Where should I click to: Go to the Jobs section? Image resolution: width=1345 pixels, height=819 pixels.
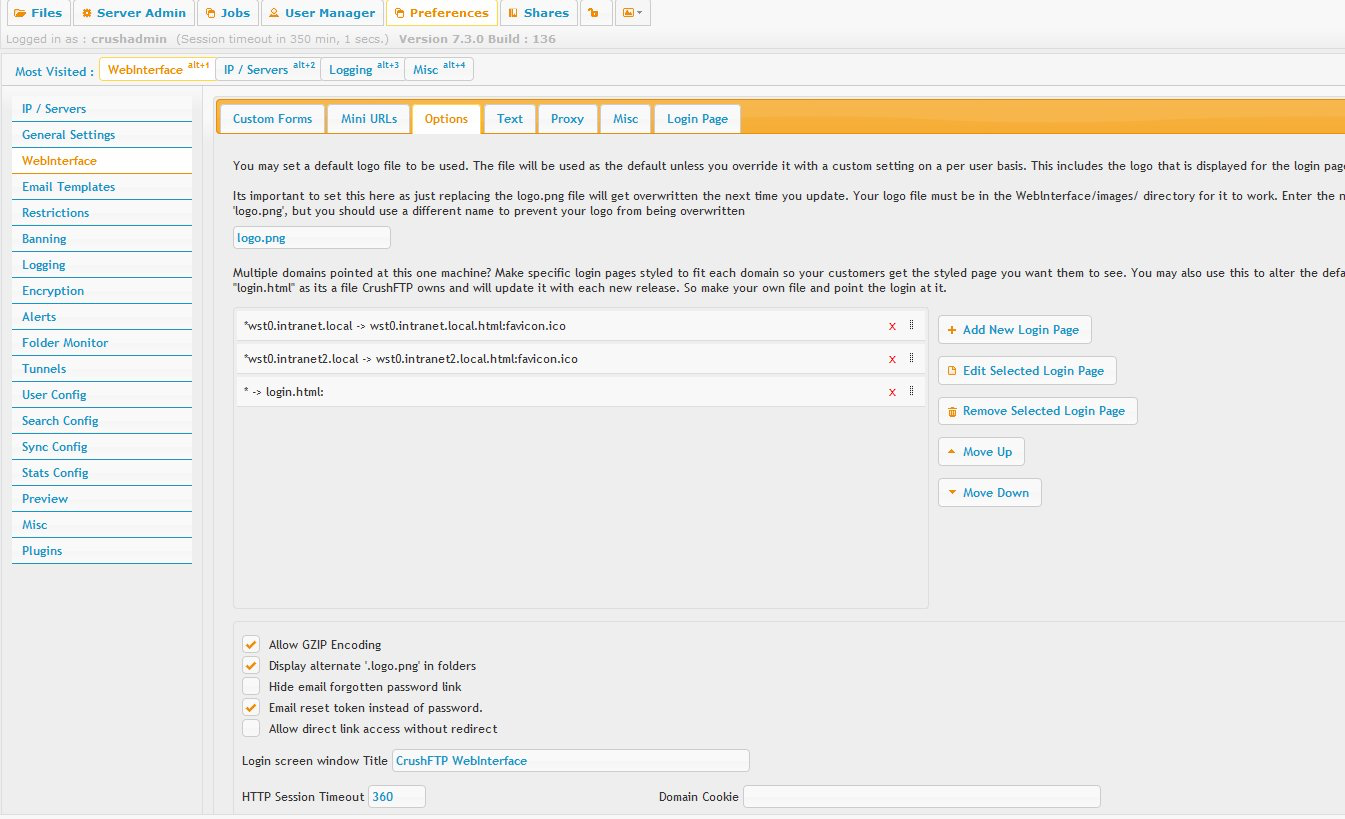click(x=228, y=13)
